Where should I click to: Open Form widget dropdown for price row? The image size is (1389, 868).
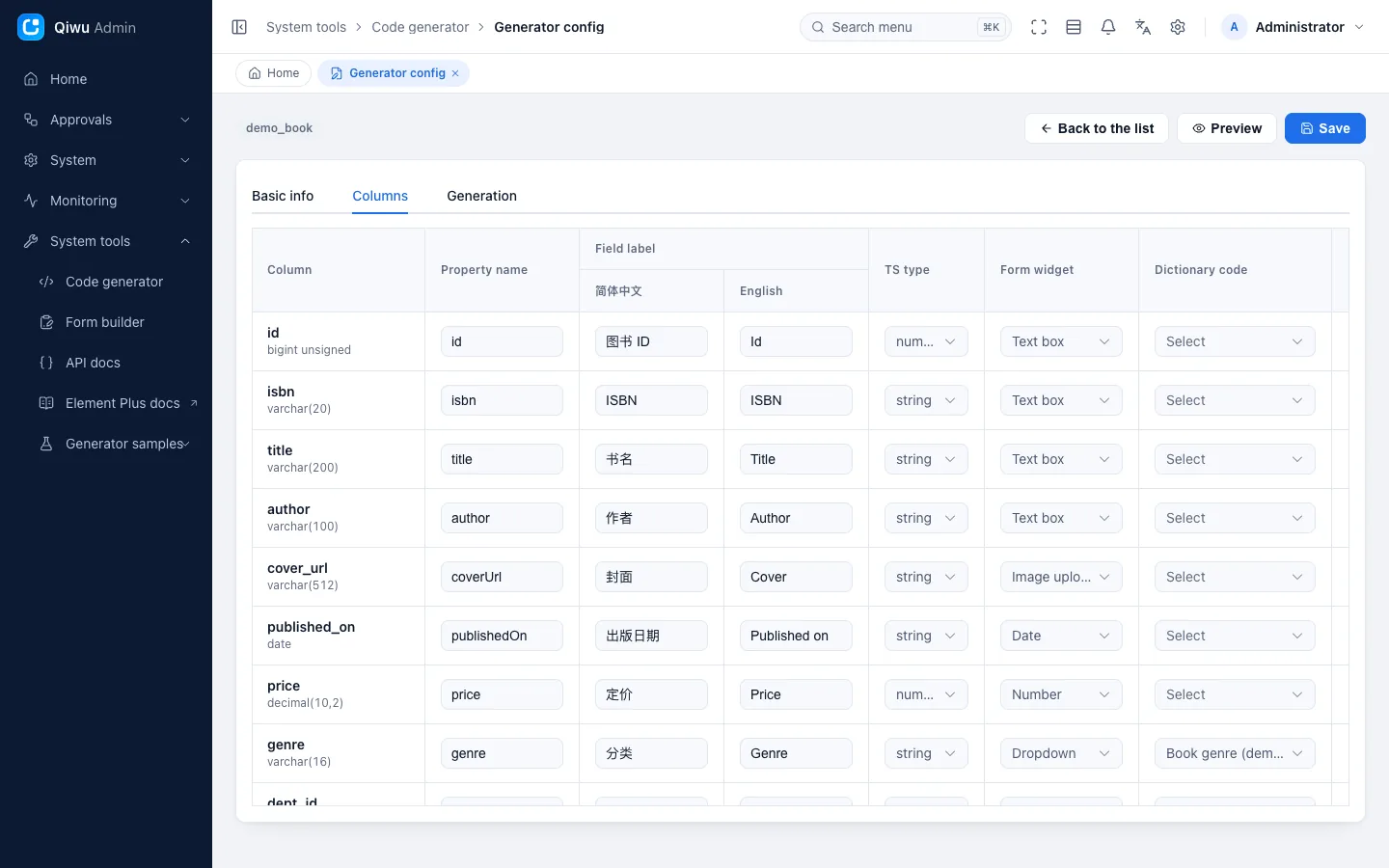tap(1061, 694)
